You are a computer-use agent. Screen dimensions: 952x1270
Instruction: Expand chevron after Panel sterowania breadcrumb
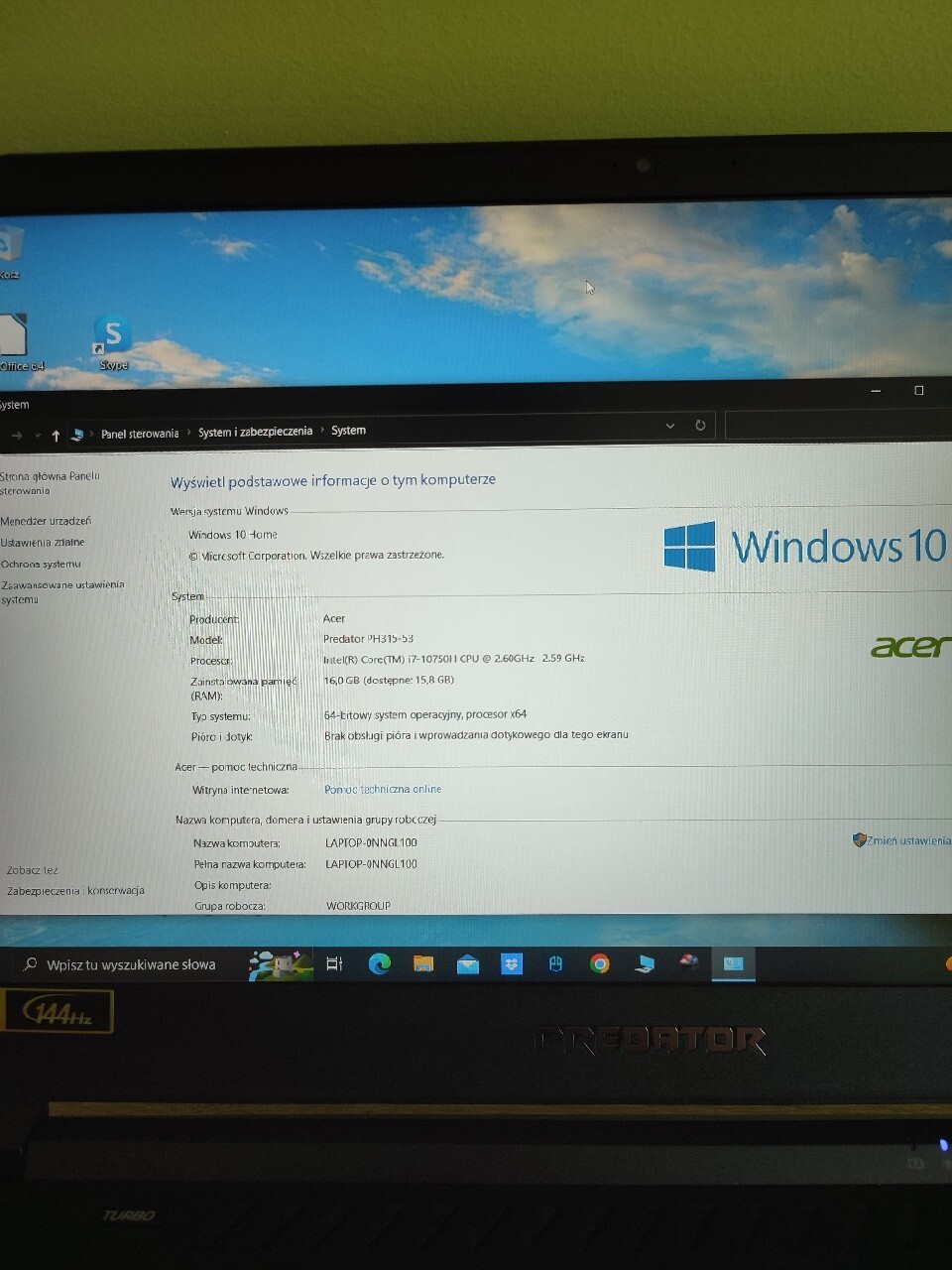tap(188, 433)
